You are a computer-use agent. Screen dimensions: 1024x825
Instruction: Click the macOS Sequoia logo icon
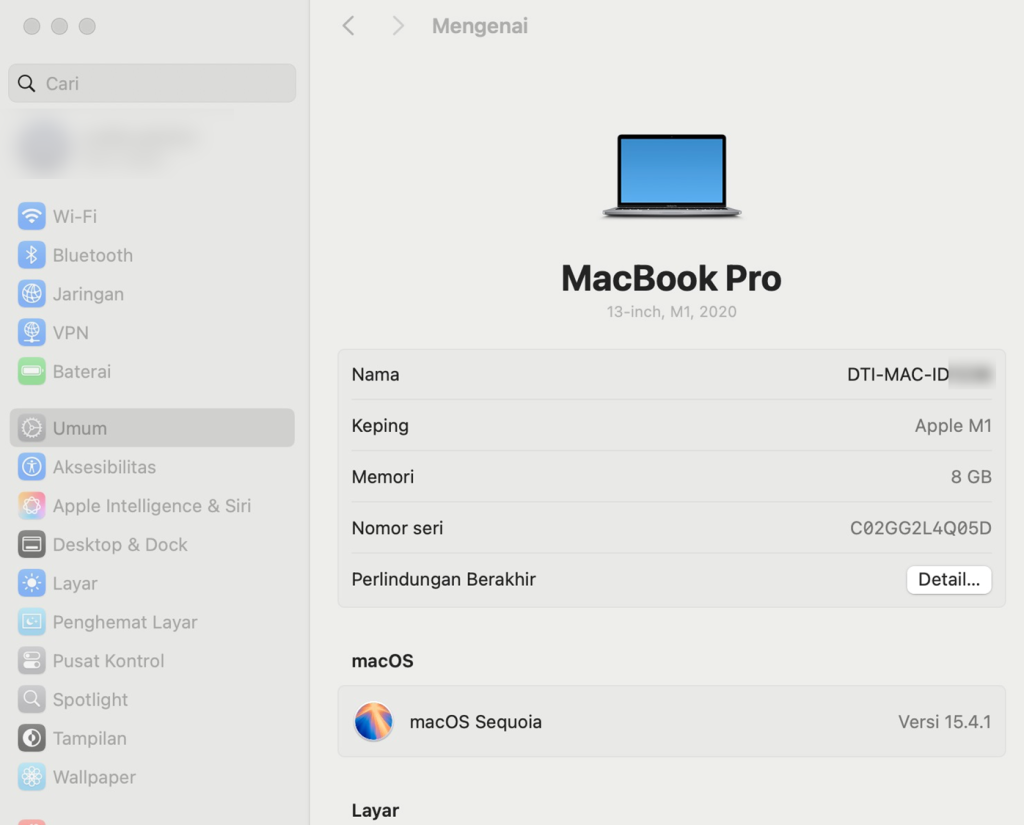point(374,722)
